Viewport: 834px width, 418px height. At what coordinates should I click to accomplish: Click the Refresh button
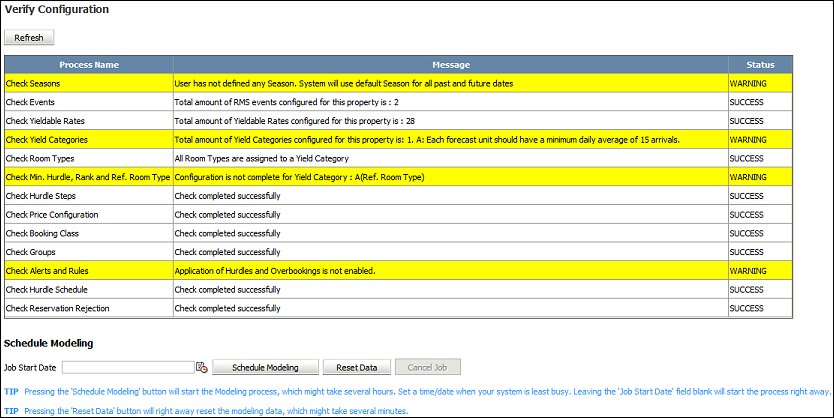[x=29, y=37]
